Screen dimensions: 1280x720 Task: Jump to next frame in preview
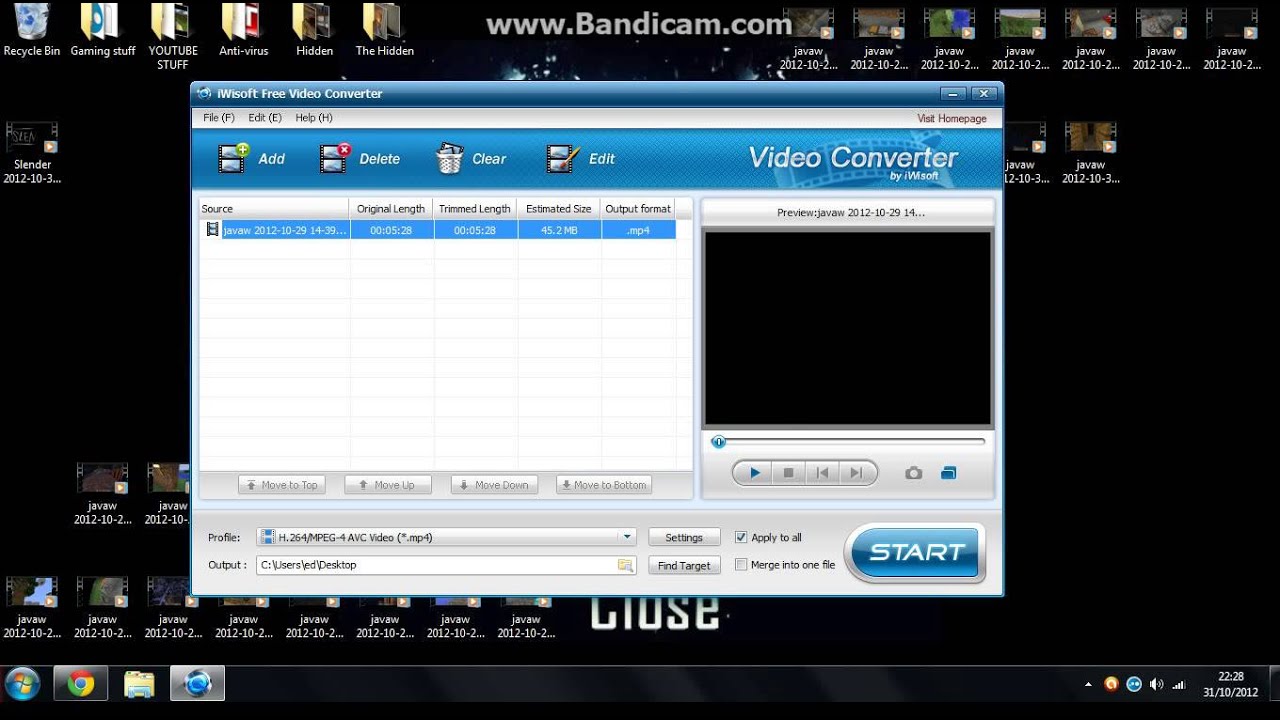pos(855,473)
